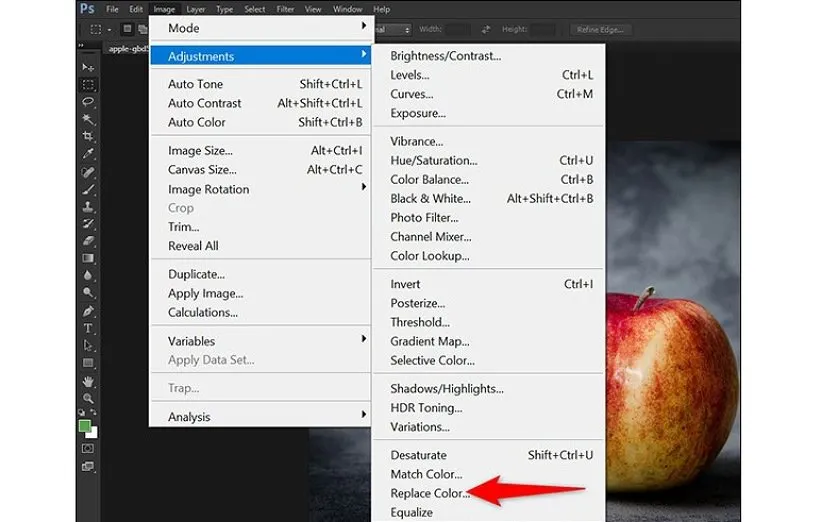Choose Replace Color from Adjustments

coord(429,493)
